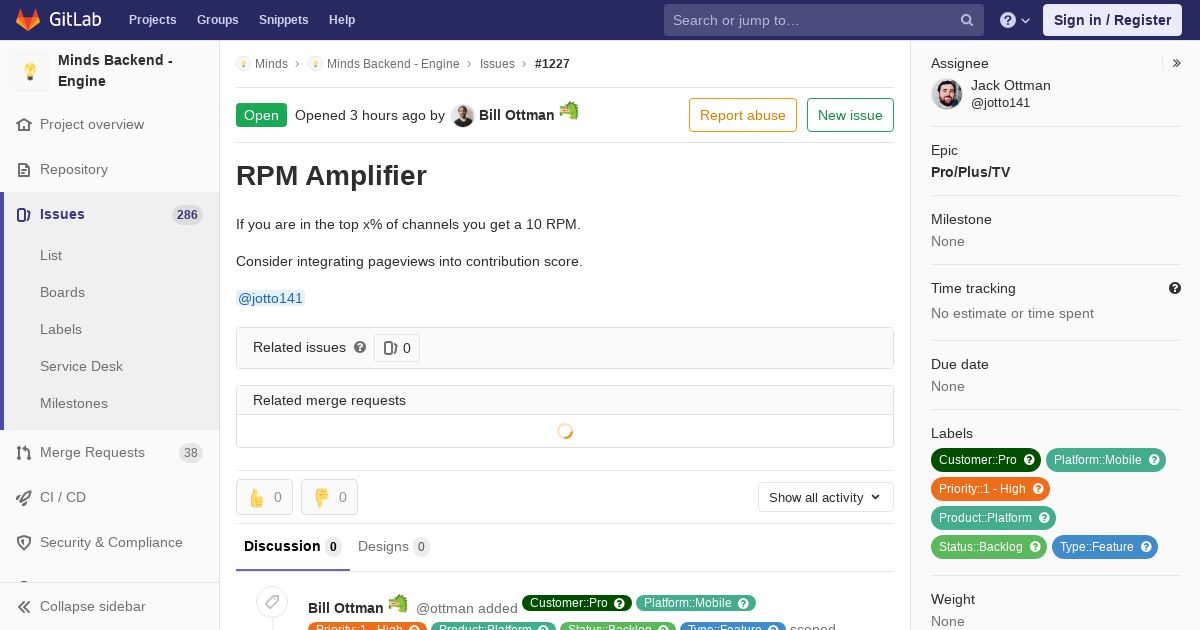Screen dimensions: 1200x630
Task: Collapse the right sidebar with double-arrow
Action: tap(1177, 63)
